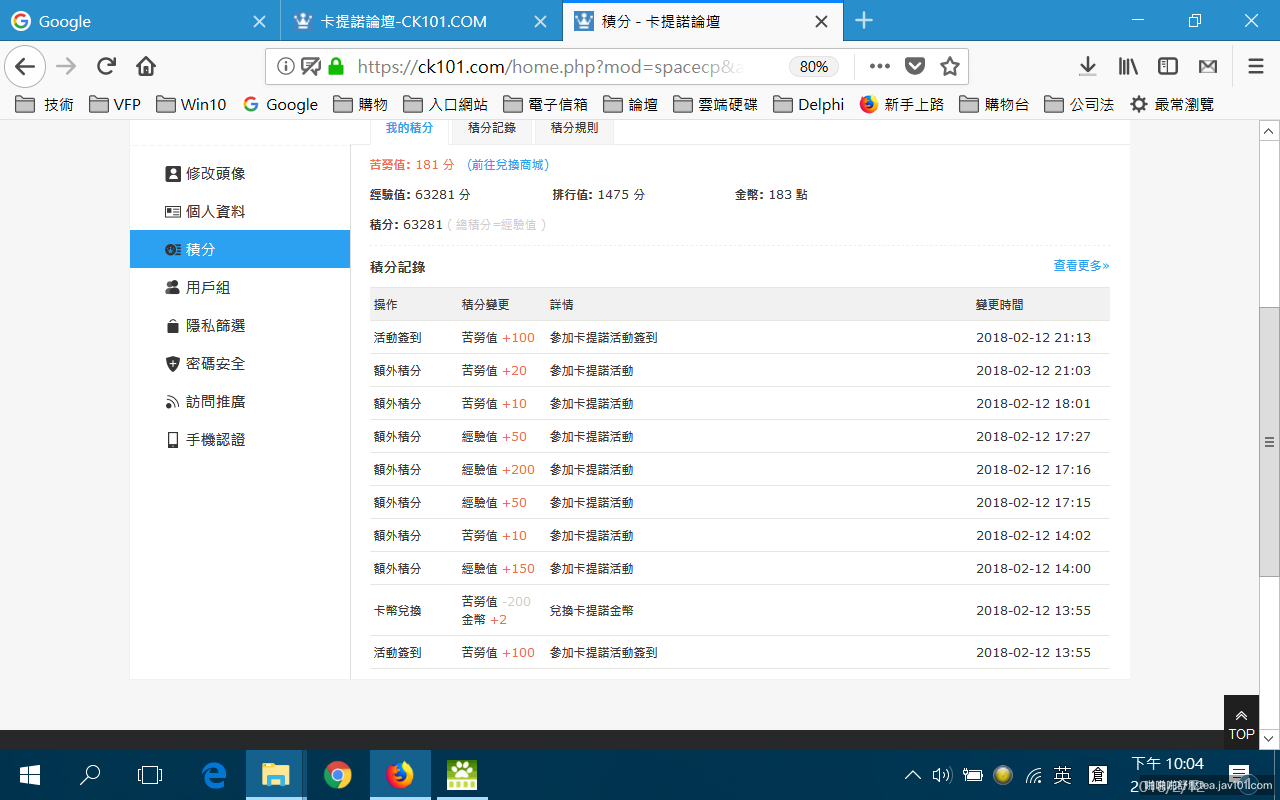1280x800 pixels.
Task: Bookmark this page with the star
Action: tap(950, 67)
